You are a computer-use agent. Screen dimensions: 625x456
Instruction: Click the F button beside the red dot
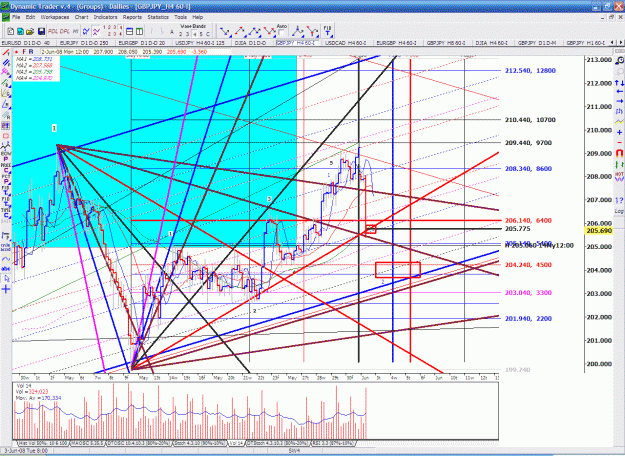(x=24, y=52)
